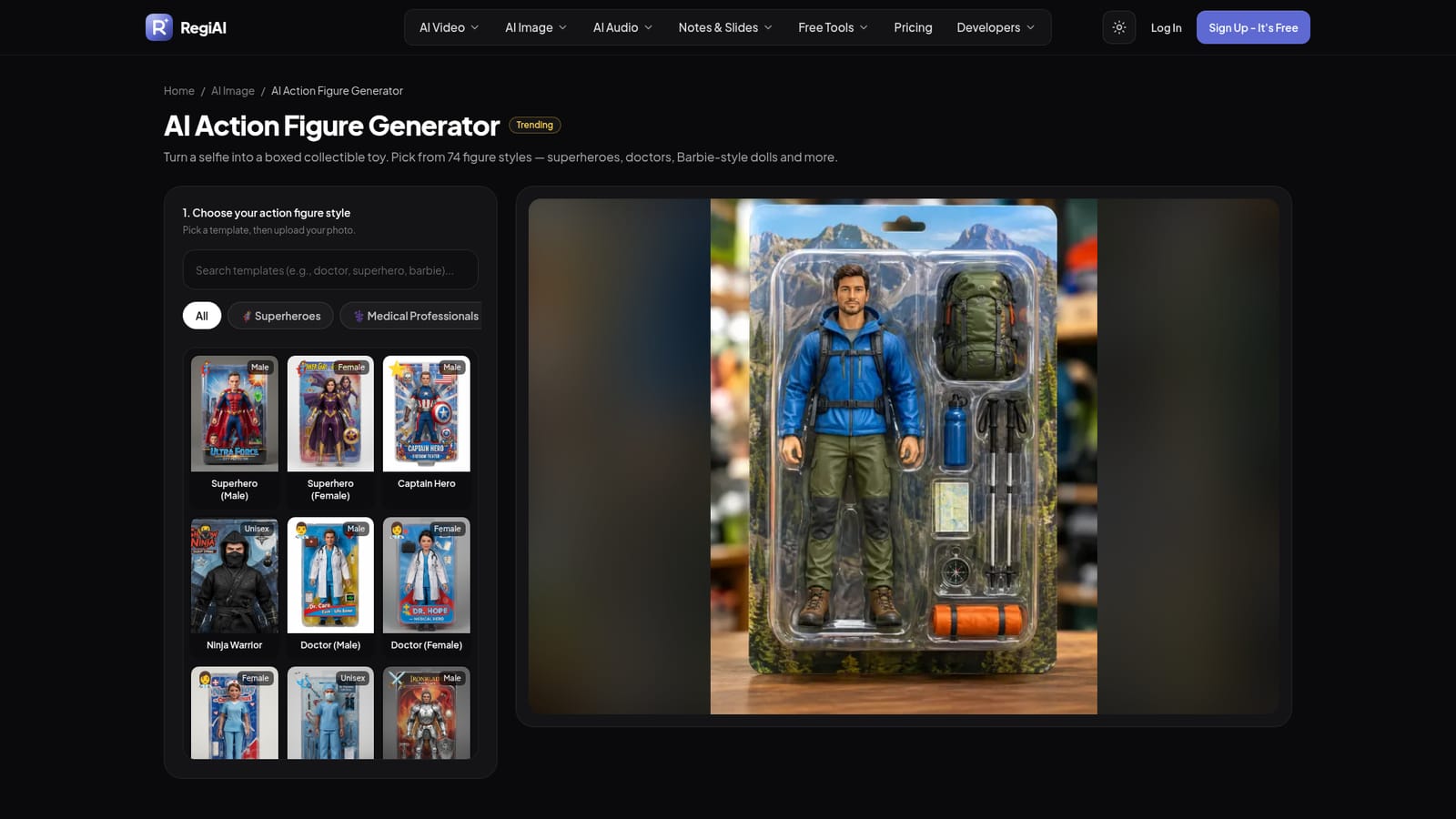Expand the Developers menu

pyautogui.click(x=996, y=27)
